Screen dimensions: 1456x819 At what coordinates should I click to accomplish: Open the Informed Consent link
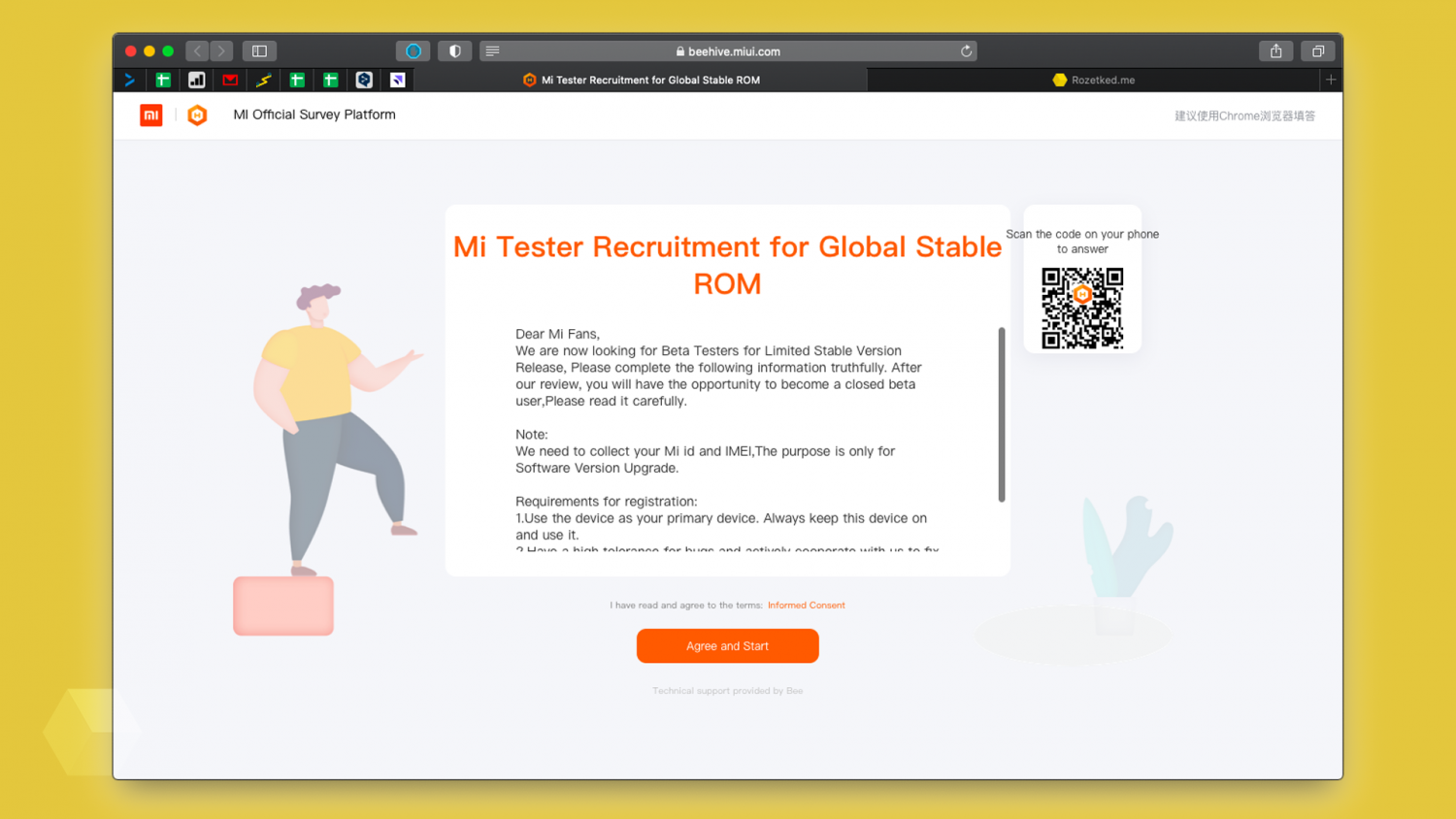click(x=806, y=606)
